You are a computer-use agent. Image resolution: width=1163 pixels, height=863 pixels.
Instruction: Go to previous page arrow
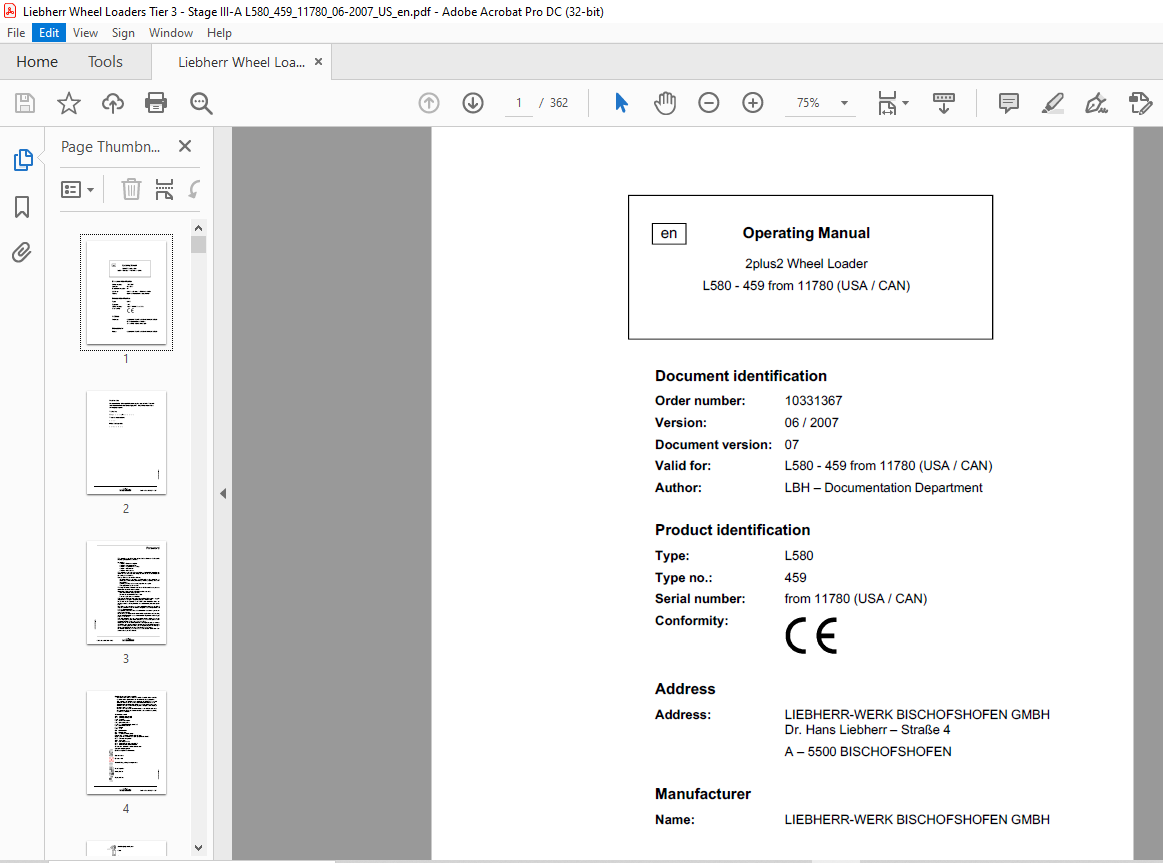pos(429,103)
